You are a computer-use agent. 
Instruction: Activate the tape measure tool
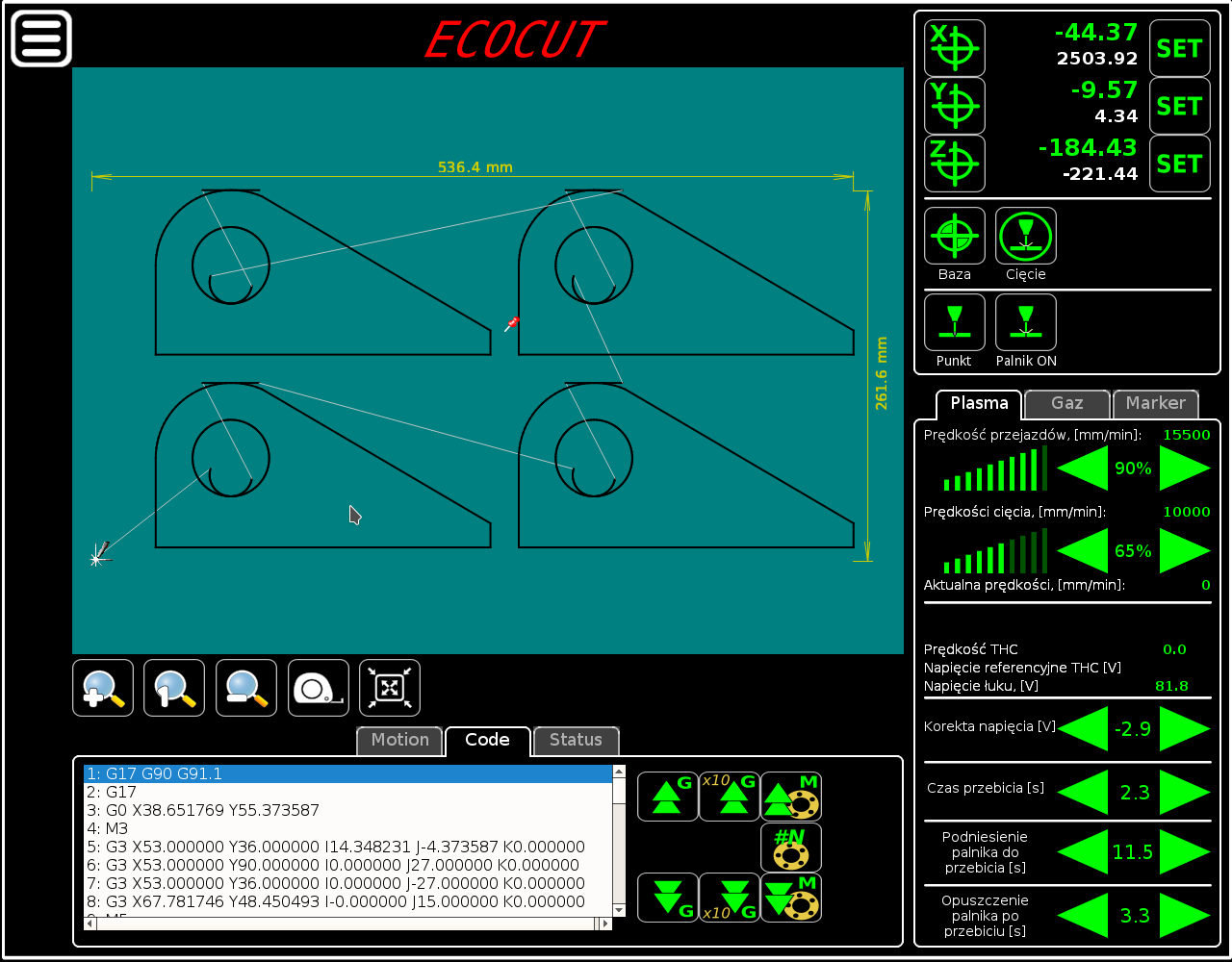pos(319,688)
